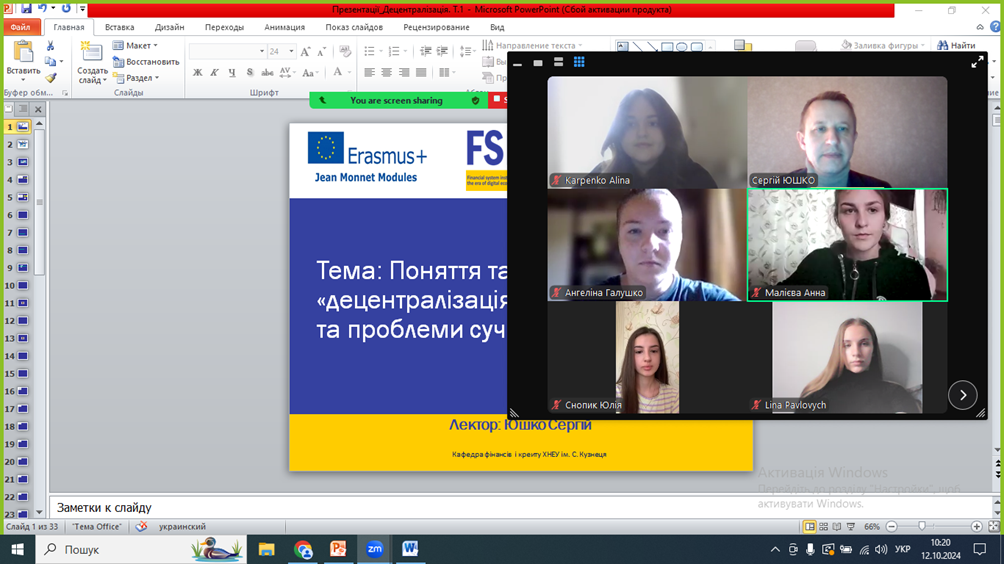Screen dimensions: 1004x564
Task: Click the Найти find button
Action: tap(957, 45)
